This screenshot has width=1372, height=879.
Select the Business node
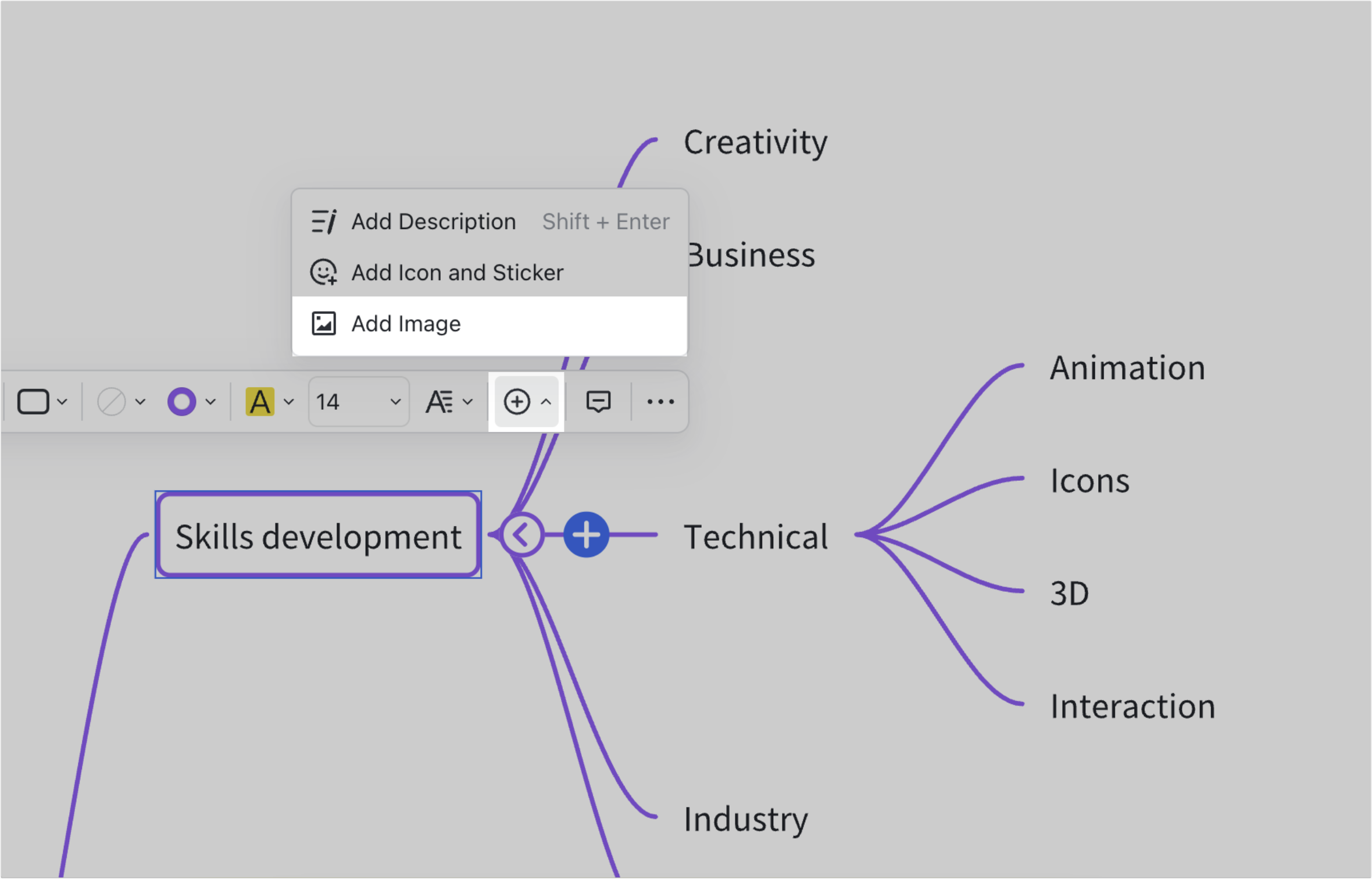tap(751, 255)
